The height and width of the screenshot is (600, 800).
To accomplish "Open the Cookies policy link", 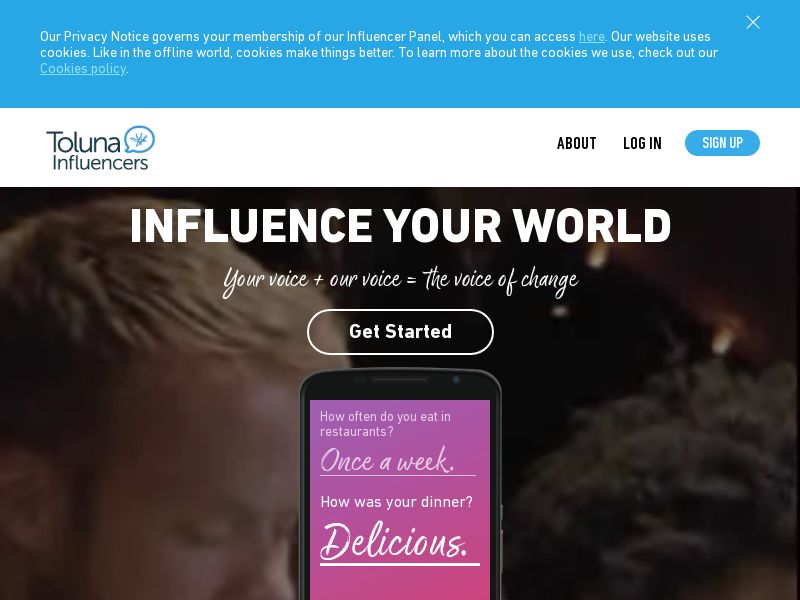I will (x=83, y=68).
